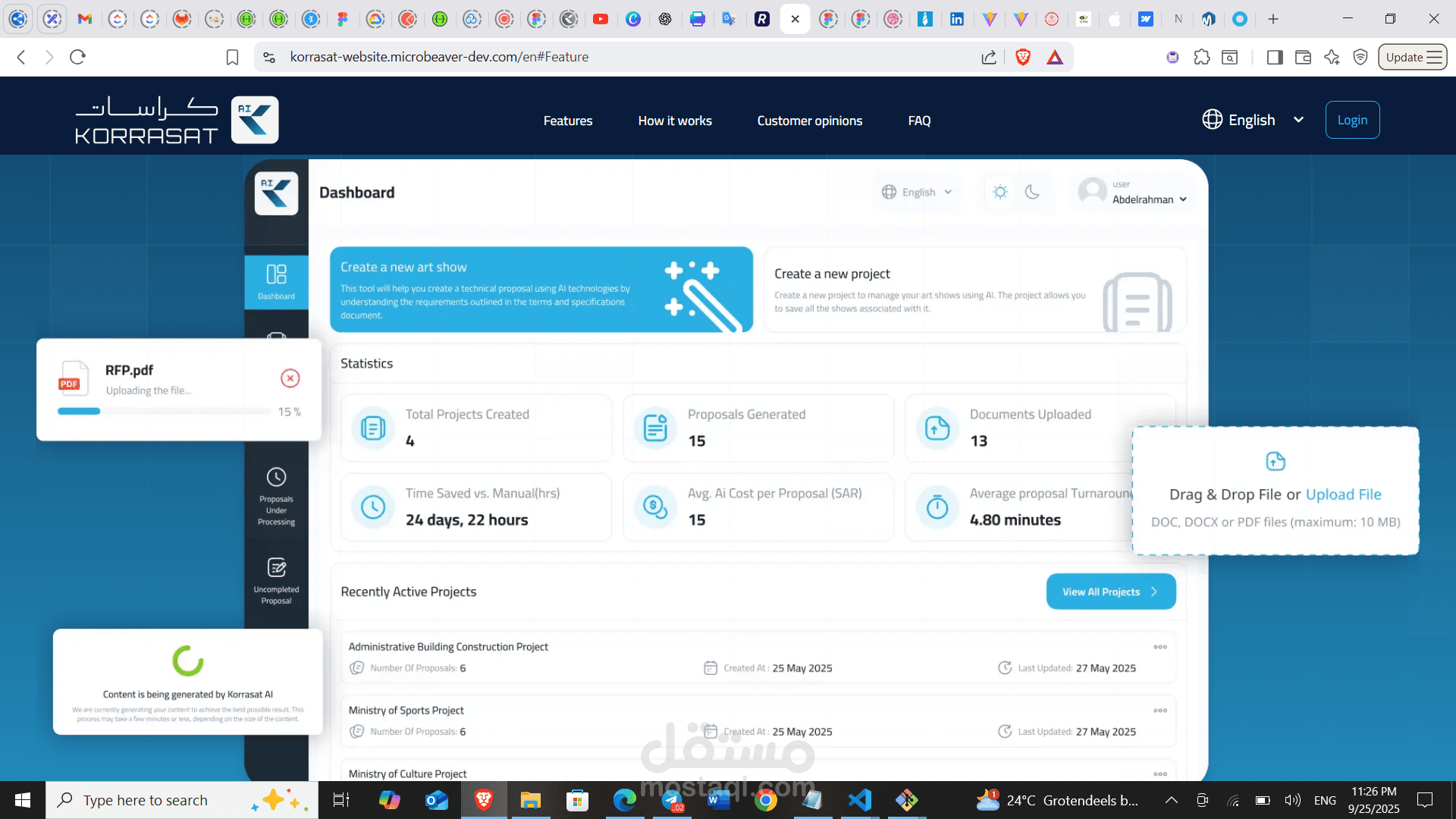Viewport: 1456px width, 819px height.
Task: Cancel the RFP.pdf upload
Action: coord(290,378)
